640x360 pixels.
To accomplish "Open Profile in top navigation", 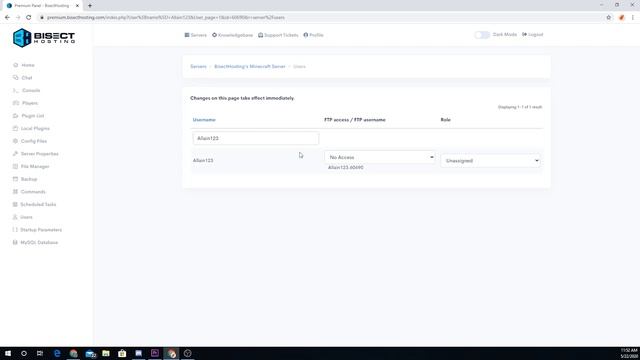I will [313, 35].
